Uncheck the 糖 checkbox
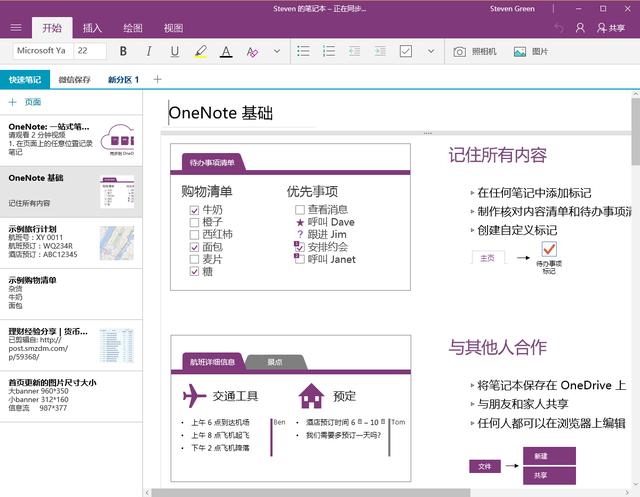Image resolution: width=640 pixels, height=497 pixels. [x=194, y=272]
